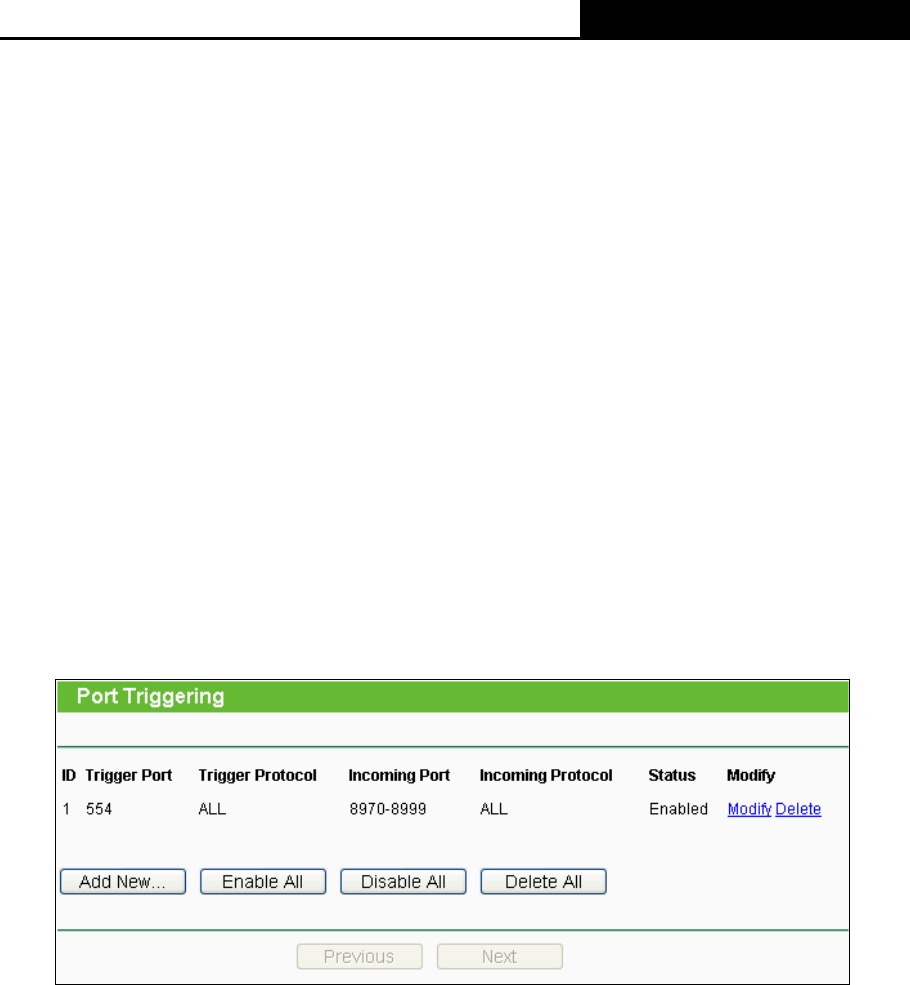The image size is (910, 985).
Task: Click the Trigger Port column header
Action: 129,775
